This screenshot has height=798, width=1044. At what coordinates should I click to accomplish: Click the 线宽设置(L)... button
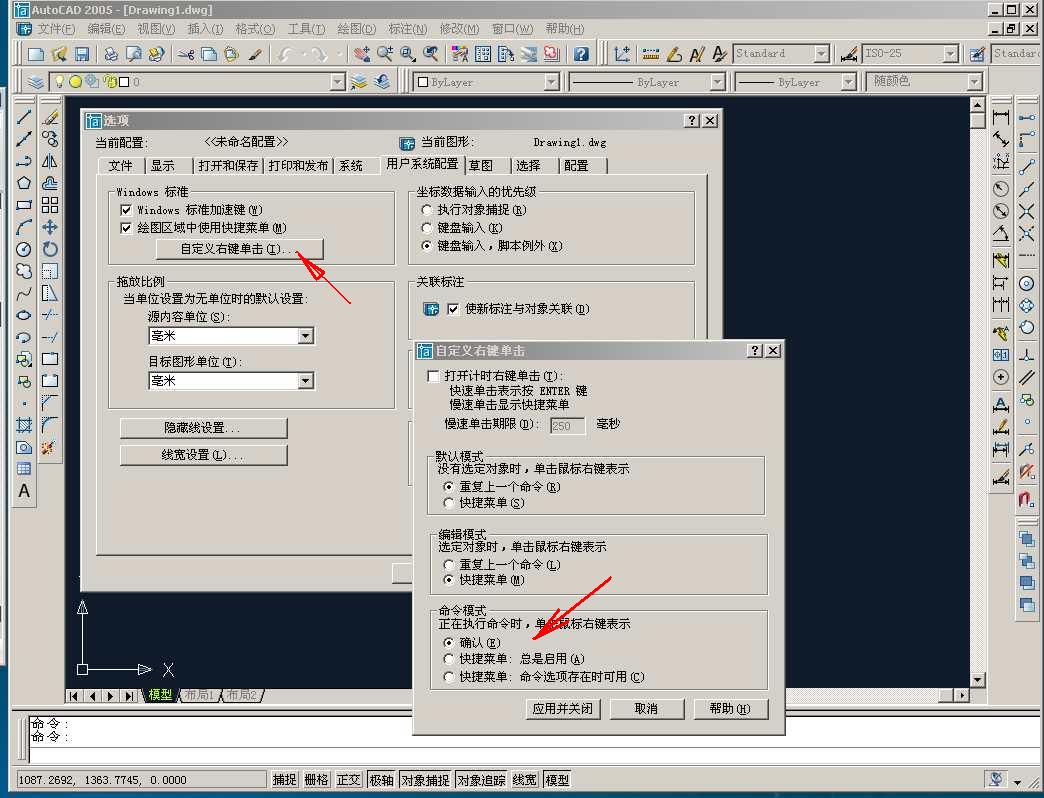click(203, 455)
